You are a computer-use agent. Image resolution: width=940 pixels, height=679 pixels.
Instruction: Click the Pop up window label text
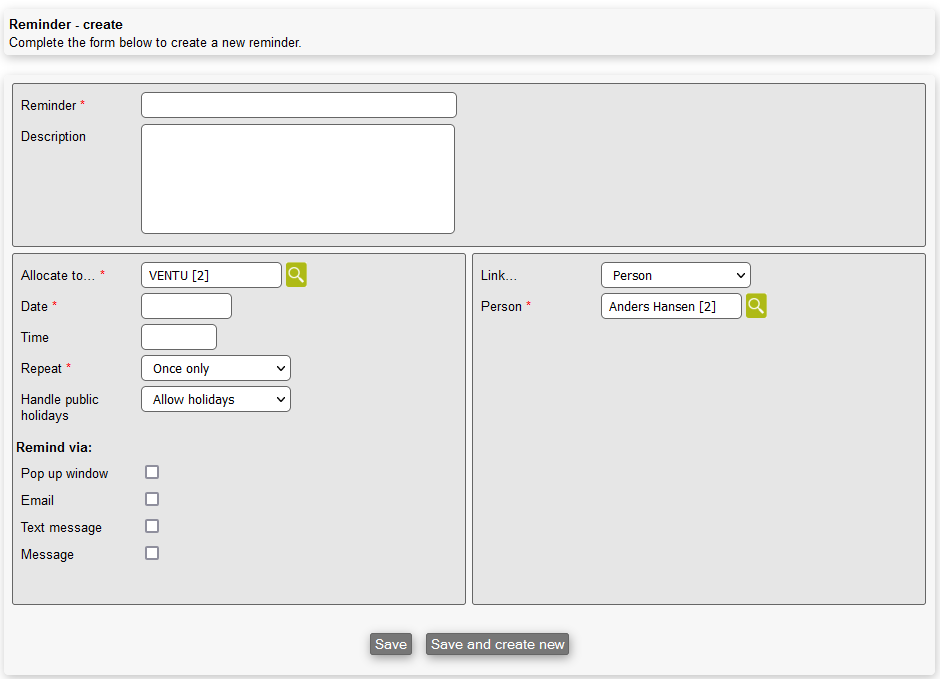click(65, 473)
